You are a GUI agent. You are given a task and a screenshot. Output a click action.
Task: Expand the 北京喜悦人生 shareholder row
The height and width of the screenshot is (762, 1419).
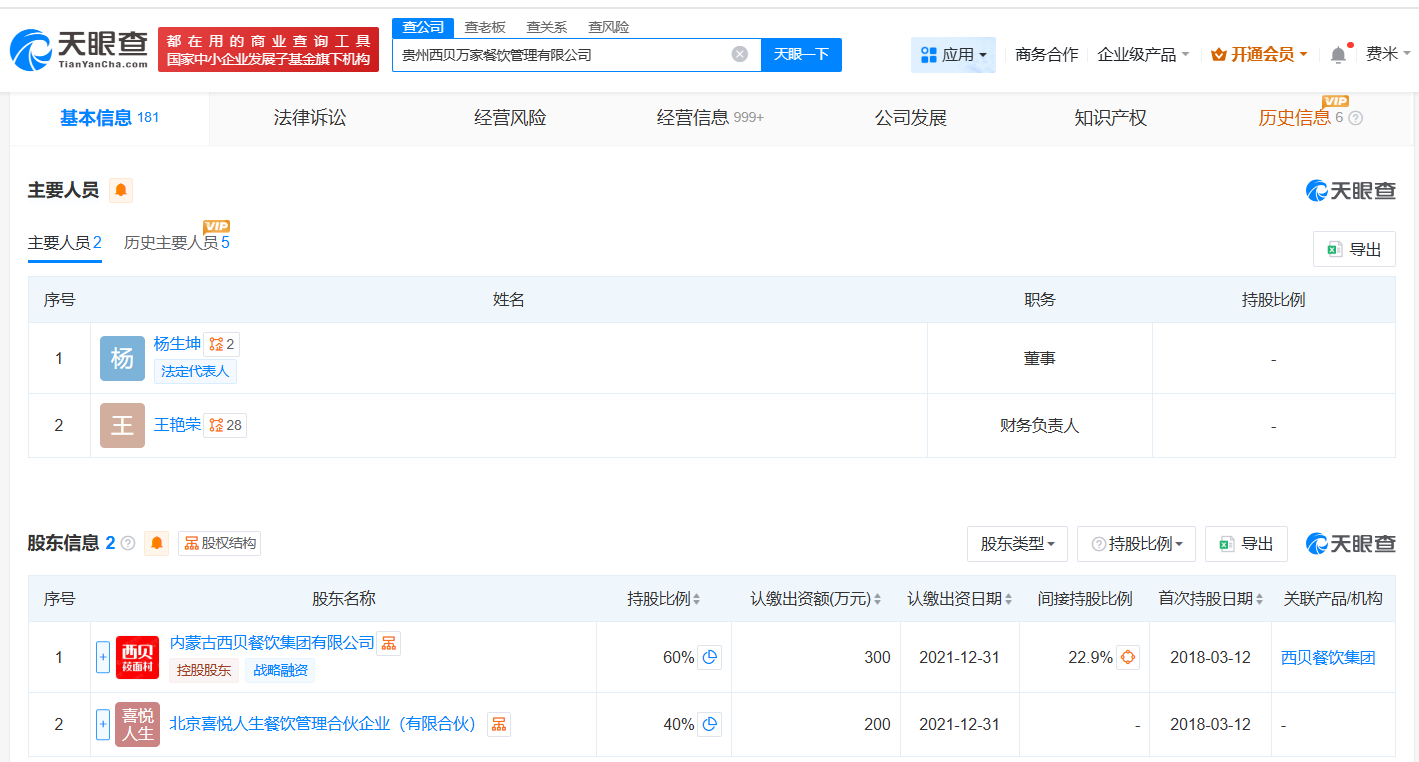coord(102,724)
